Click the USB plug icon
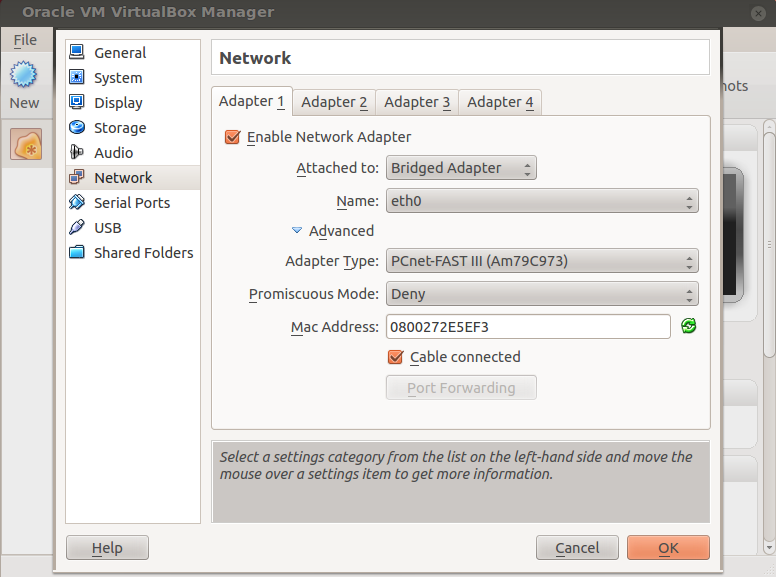The height and width of the screenshot is (577, 776). pyautogui.click(x=77, y=227)
